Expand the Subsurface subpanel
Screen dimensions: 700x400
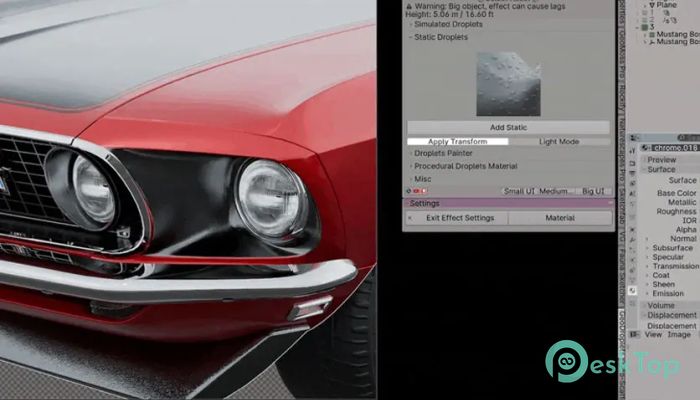(x=672, y=248)
